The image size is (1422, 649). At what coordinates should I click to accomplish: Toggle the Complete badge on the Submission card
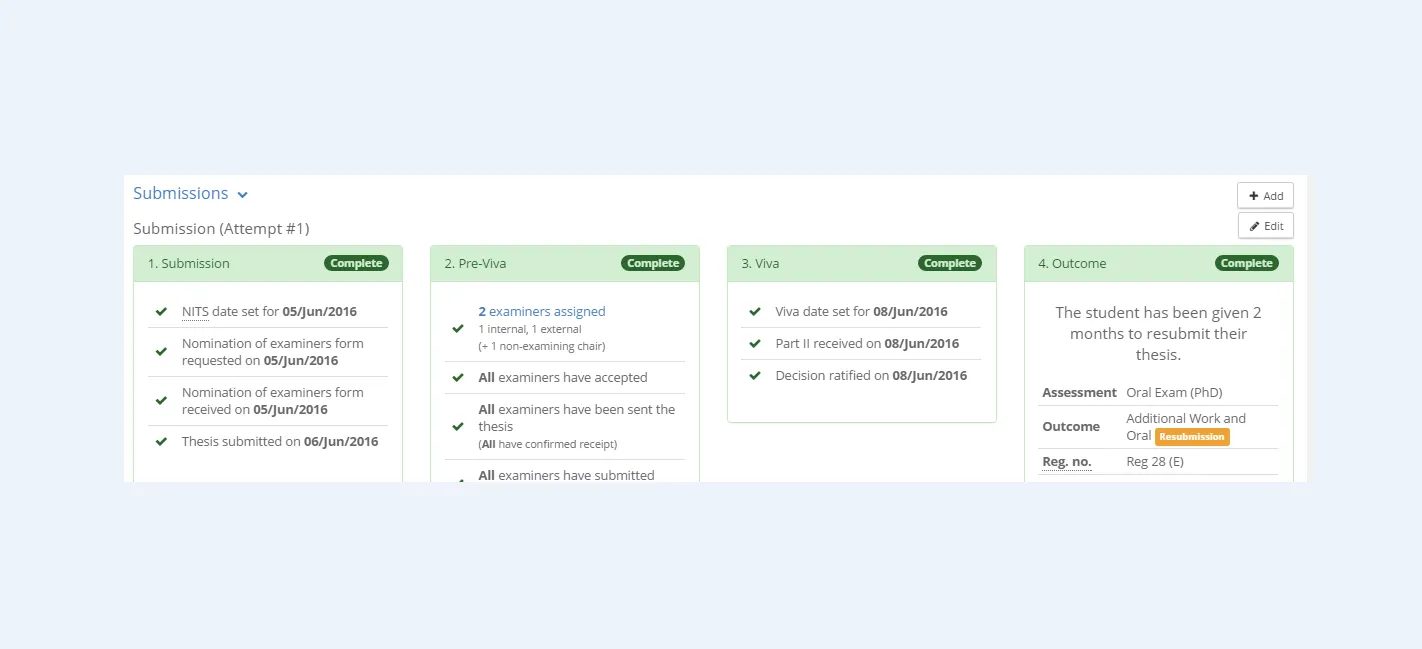[x=356, y=263]
